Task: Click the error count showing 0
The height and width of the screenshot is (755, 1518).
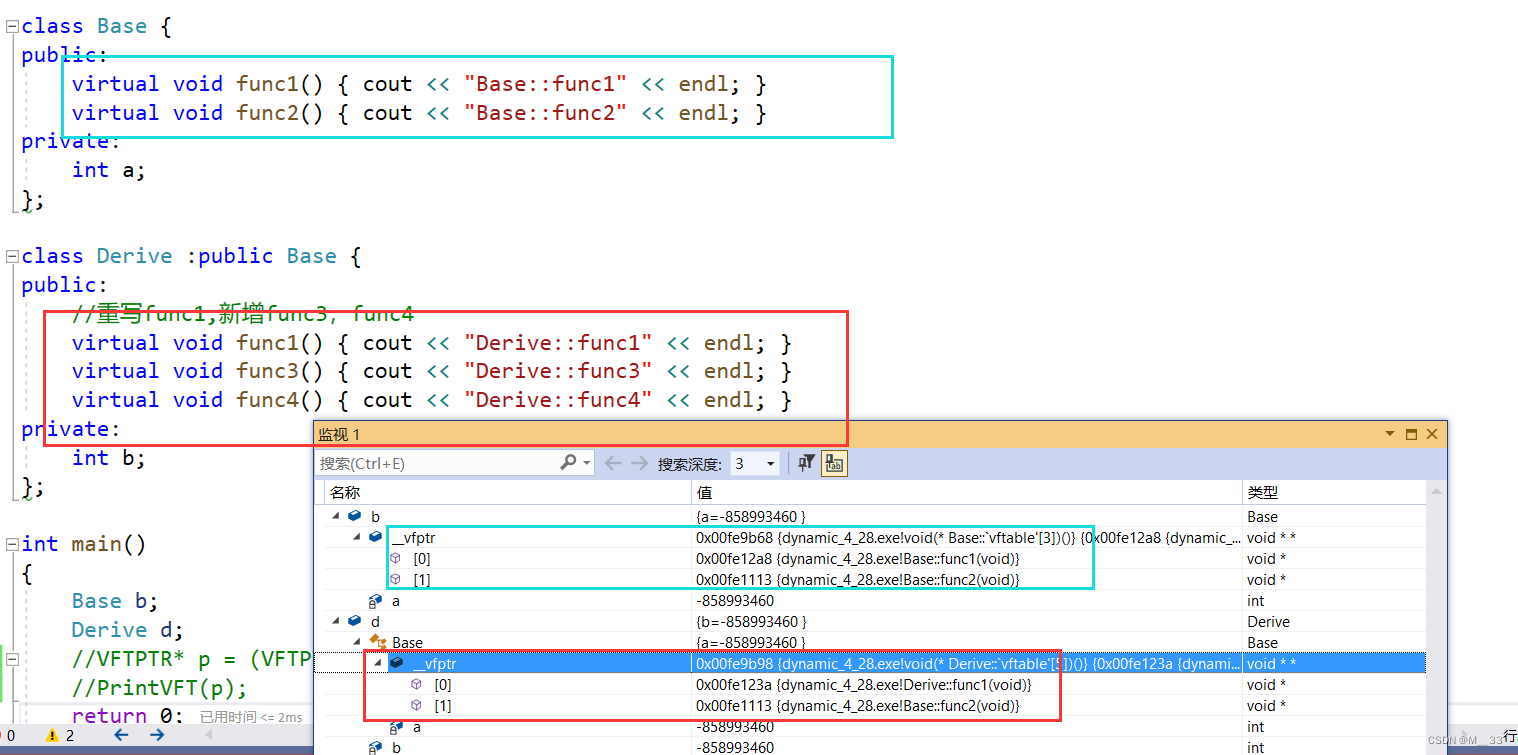Action: tap(11, 735)
